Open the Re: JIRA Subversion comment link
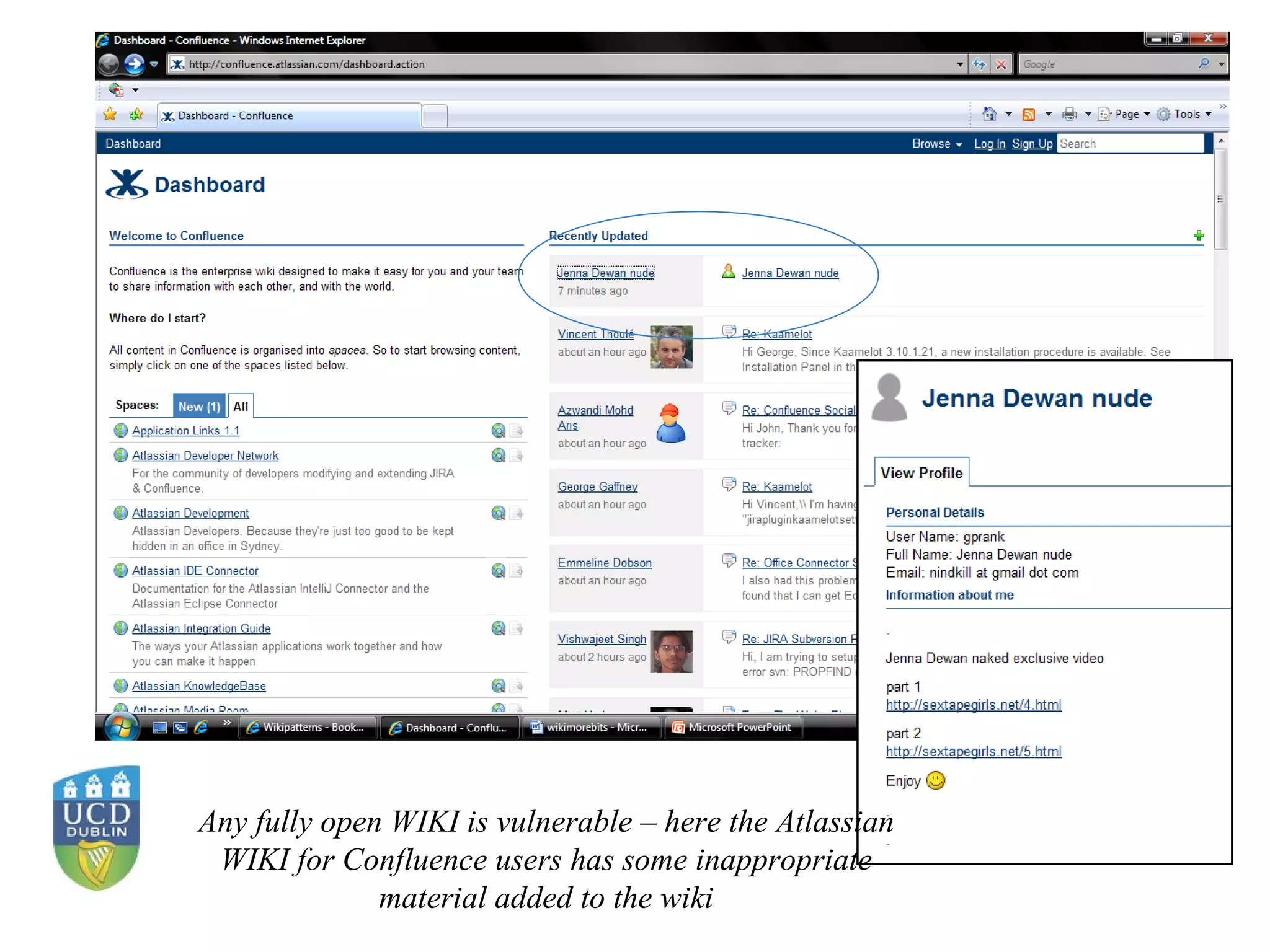1270x952 pixels. tap(799, 639)
